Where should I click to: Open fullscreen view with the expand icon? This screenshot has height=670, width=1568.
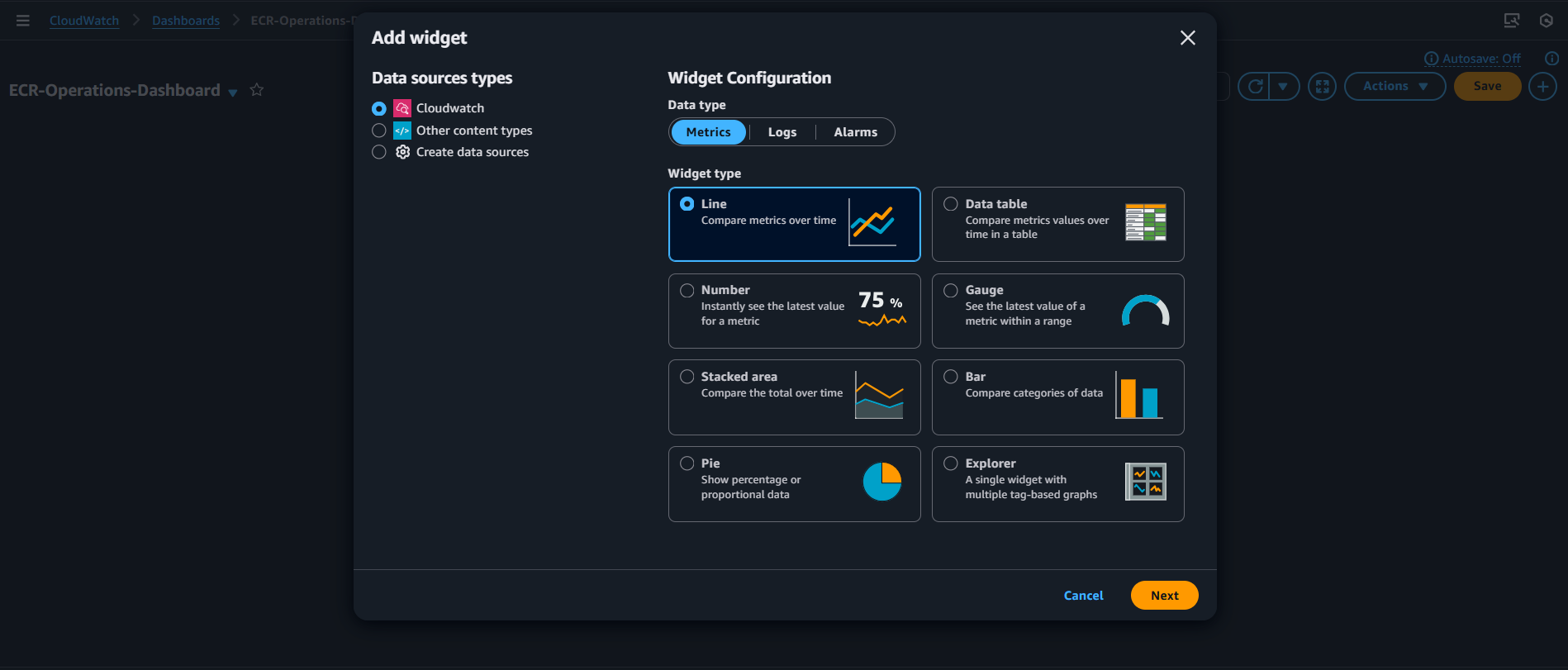(x=1322, y=86)
